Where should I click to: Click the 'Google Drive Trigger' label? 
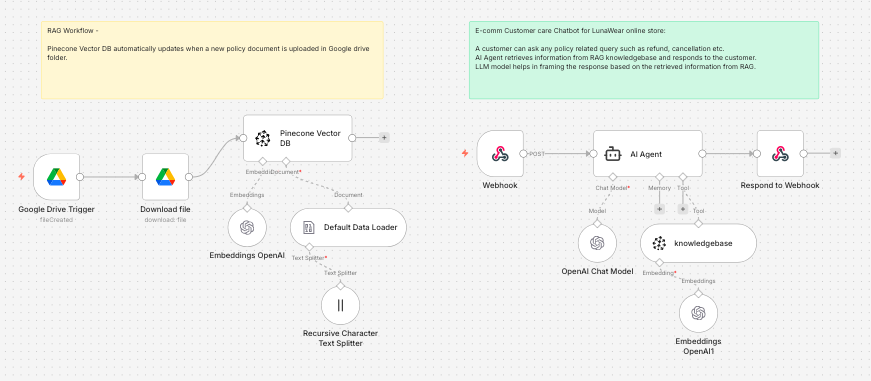coord(57,209)
